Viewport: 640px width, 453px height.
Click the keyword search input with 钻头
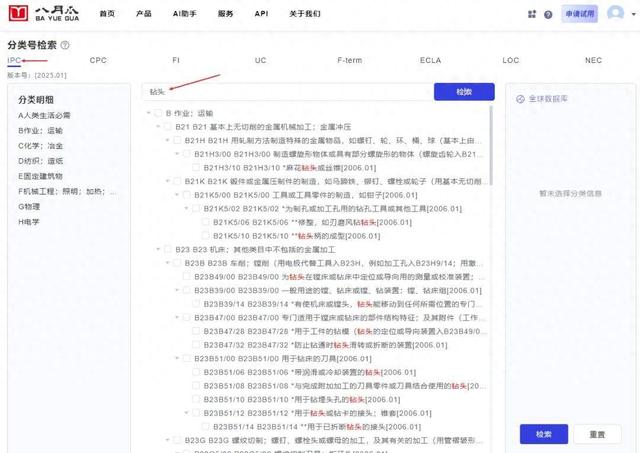287,91
